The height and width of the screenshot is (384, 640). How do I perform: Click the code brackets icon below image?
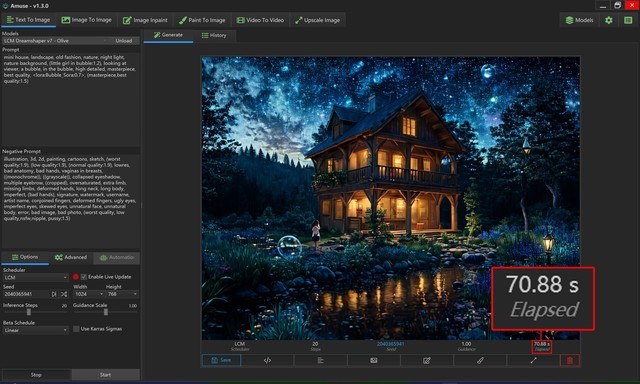[x=267, y=360]
